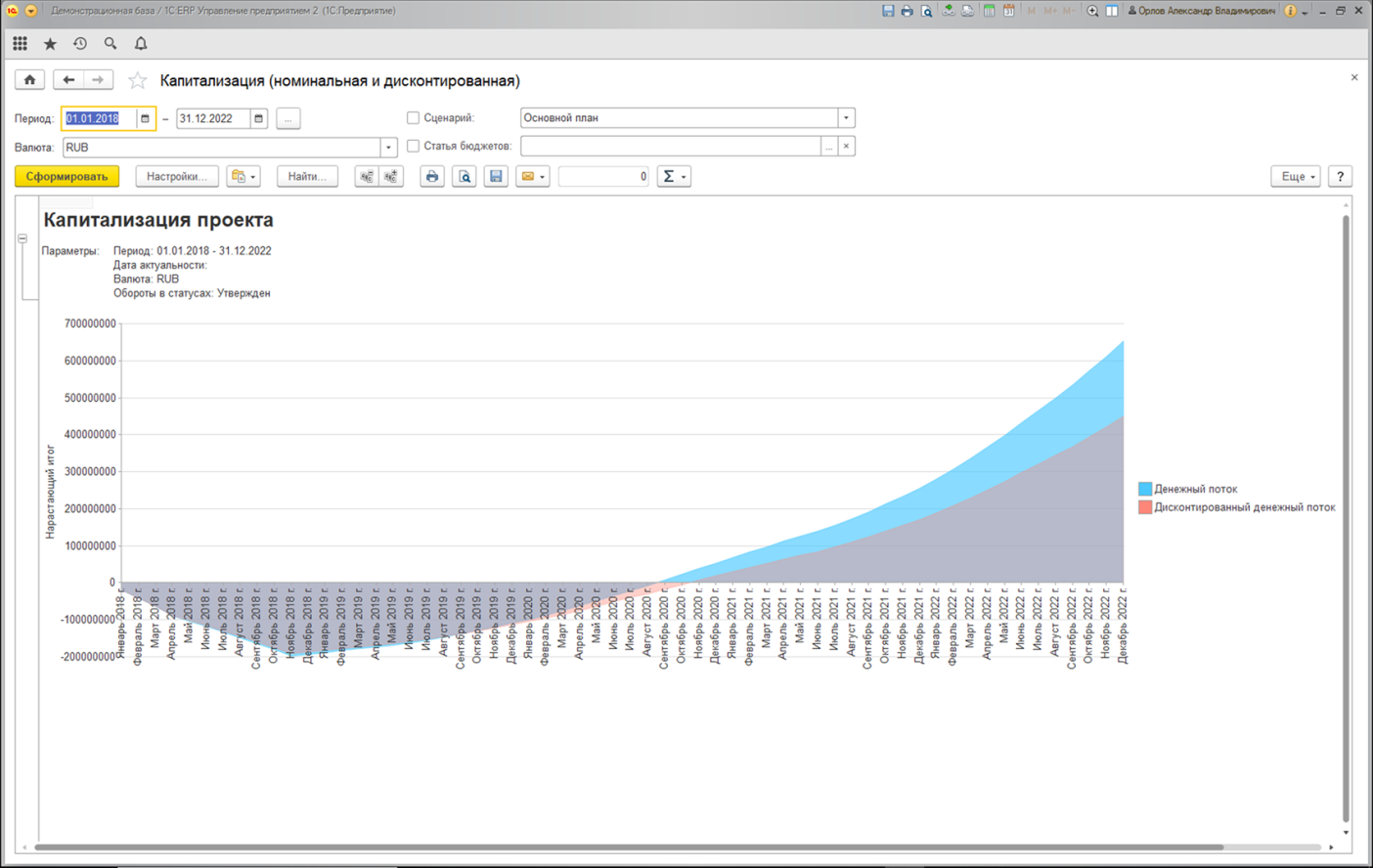
Task: Open global search magnifier icon
Action: pyautogui.click(x=111, y=44)
